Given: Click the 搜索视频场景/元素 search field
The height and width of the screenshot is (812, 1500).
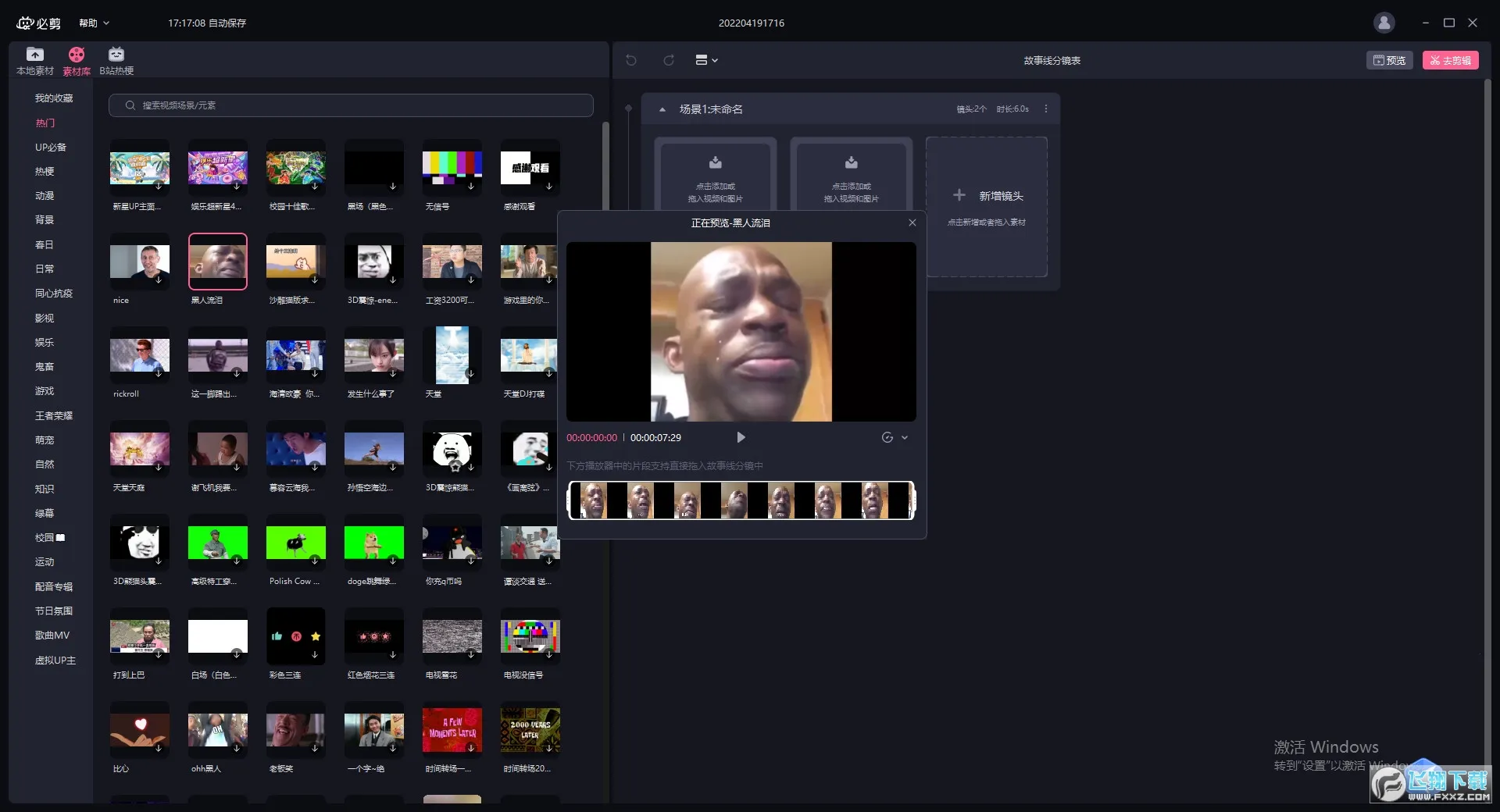Looking at the screenshot, I should pyautogui.click(x=352, y=105).
